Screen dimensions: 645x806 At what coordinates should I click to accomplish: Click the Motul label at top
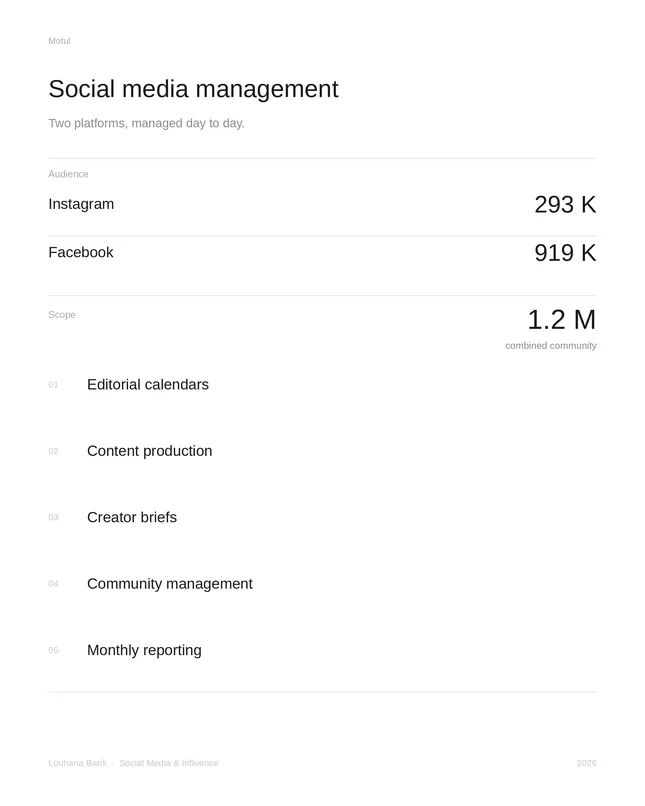click(59, 41)
